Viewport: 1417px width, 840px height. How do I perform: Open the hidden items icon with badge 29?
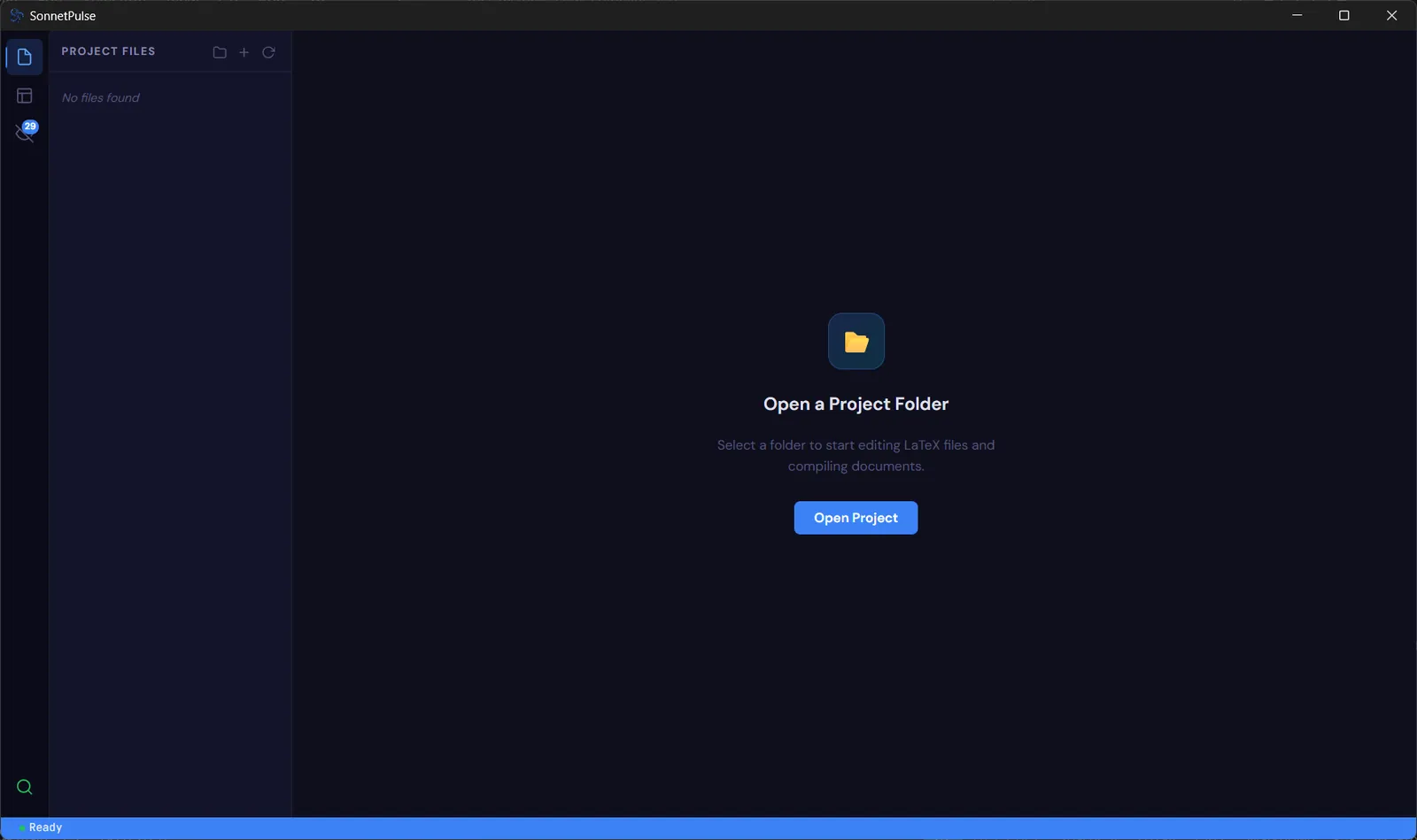point(25,132)
